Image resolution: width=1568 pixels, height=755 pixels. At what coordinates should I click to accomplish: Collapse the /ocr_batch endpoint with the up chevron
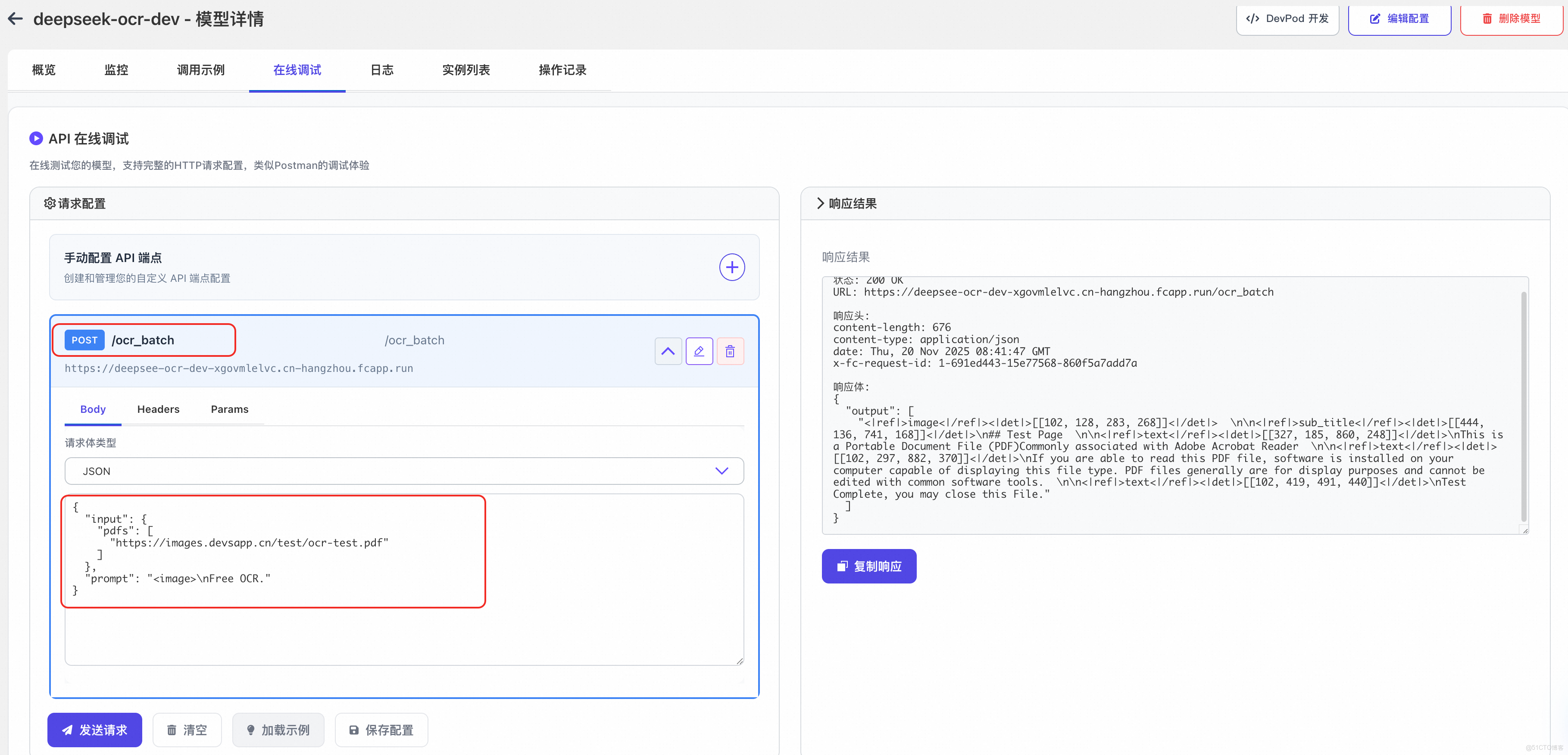(x=668, y=351)
